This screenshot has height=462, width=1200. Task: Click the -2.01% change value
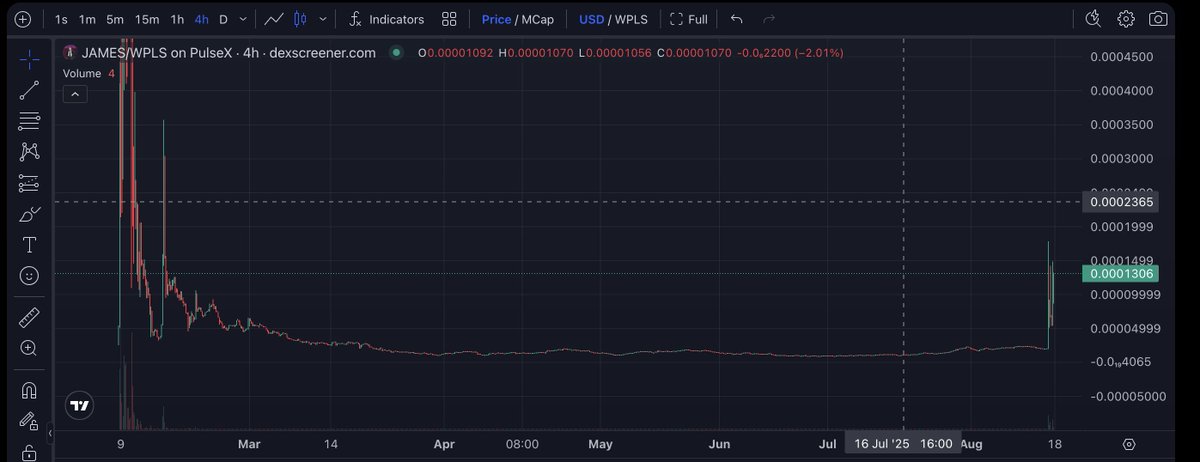[819, 52]
